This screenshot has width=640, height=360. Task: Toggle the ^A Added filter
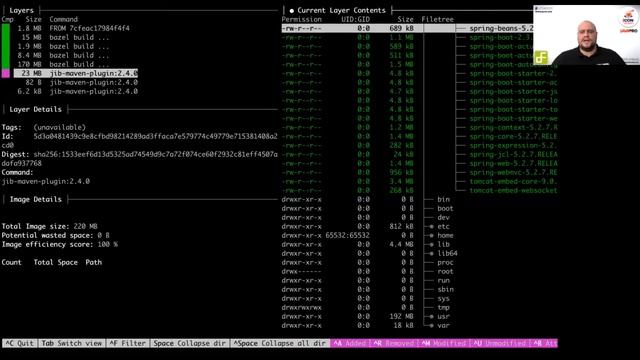350,343
